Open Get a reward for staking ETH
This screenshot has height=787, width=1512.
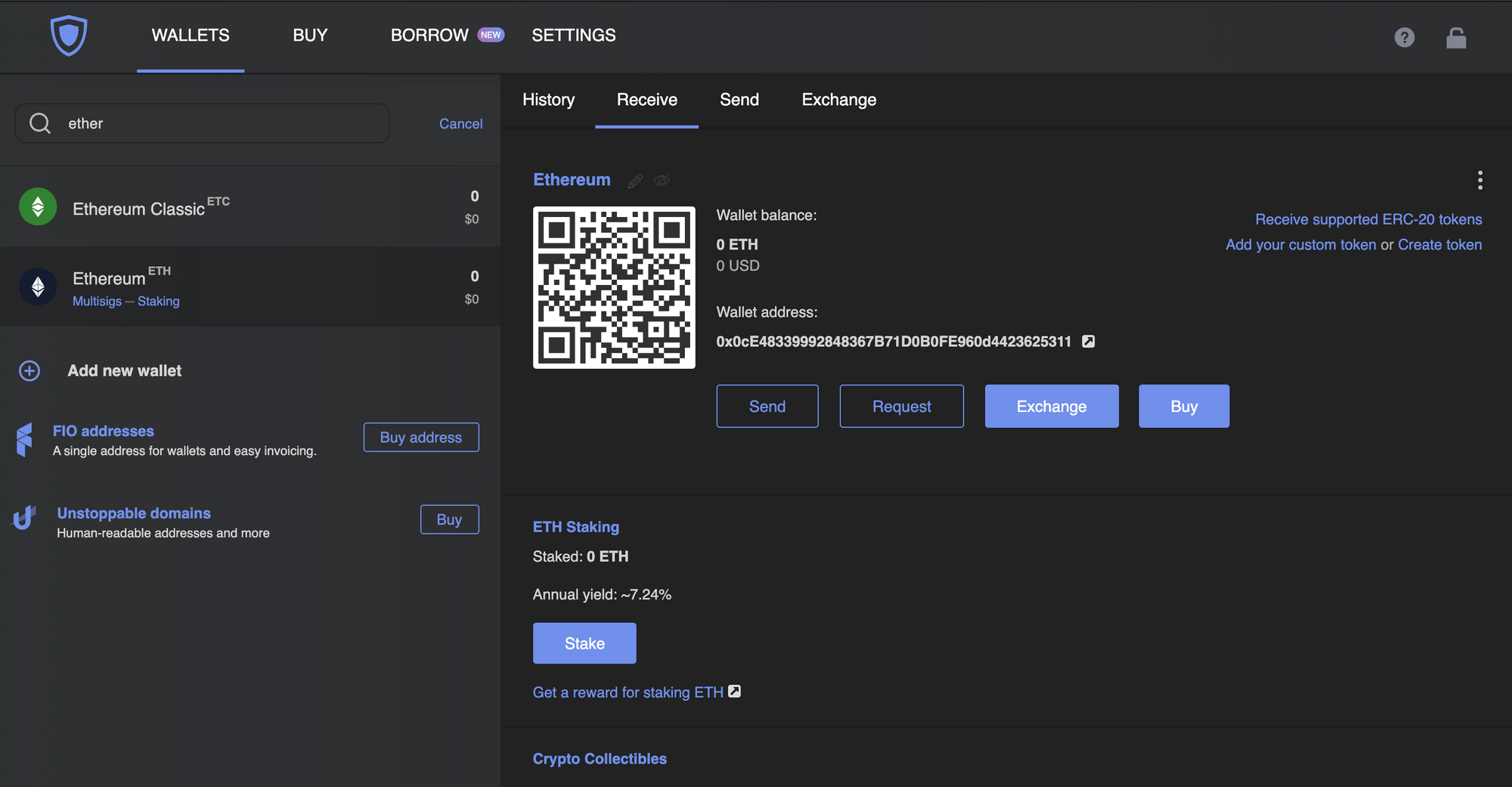(628, 692)
